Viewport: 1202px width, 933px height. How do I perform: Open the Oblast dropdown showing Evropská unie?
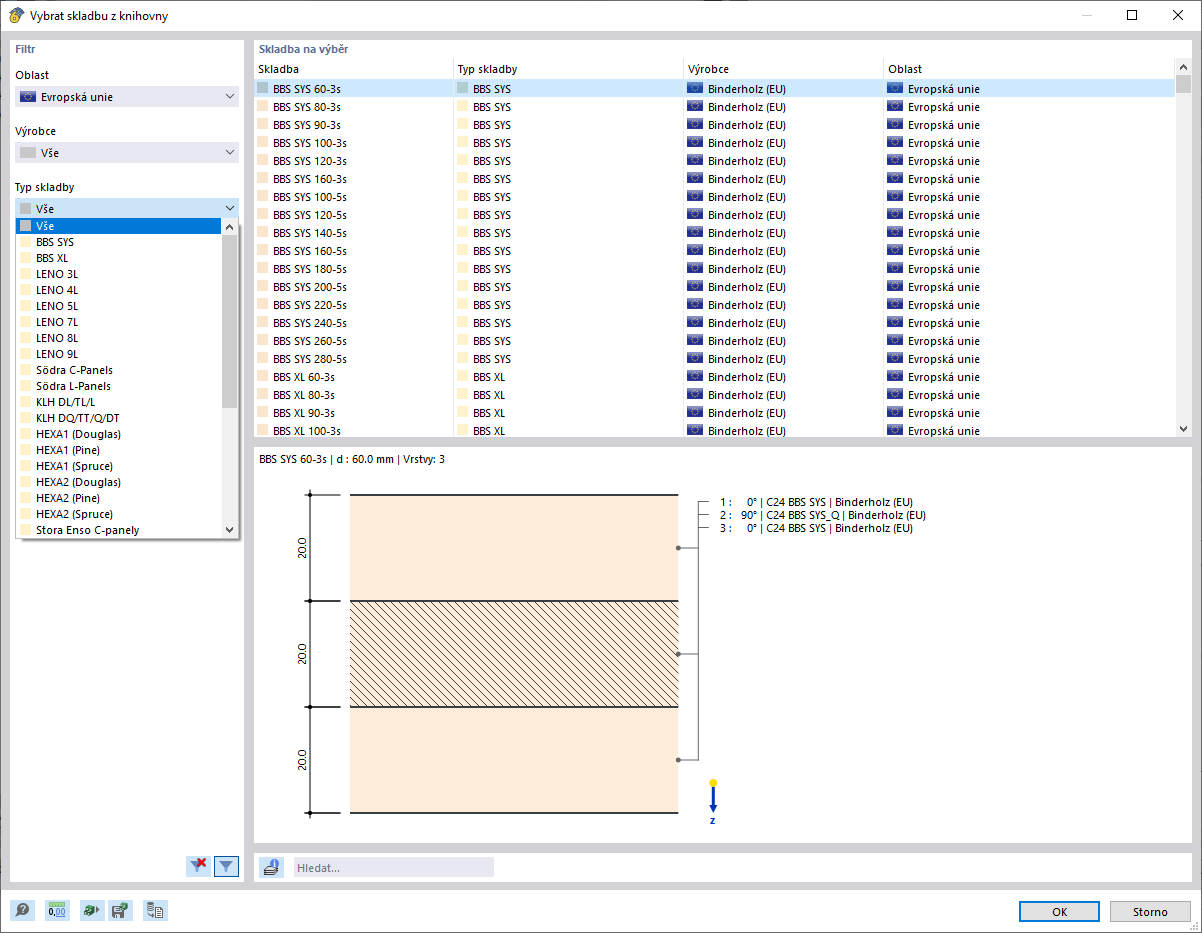click(x=127, y=97)
